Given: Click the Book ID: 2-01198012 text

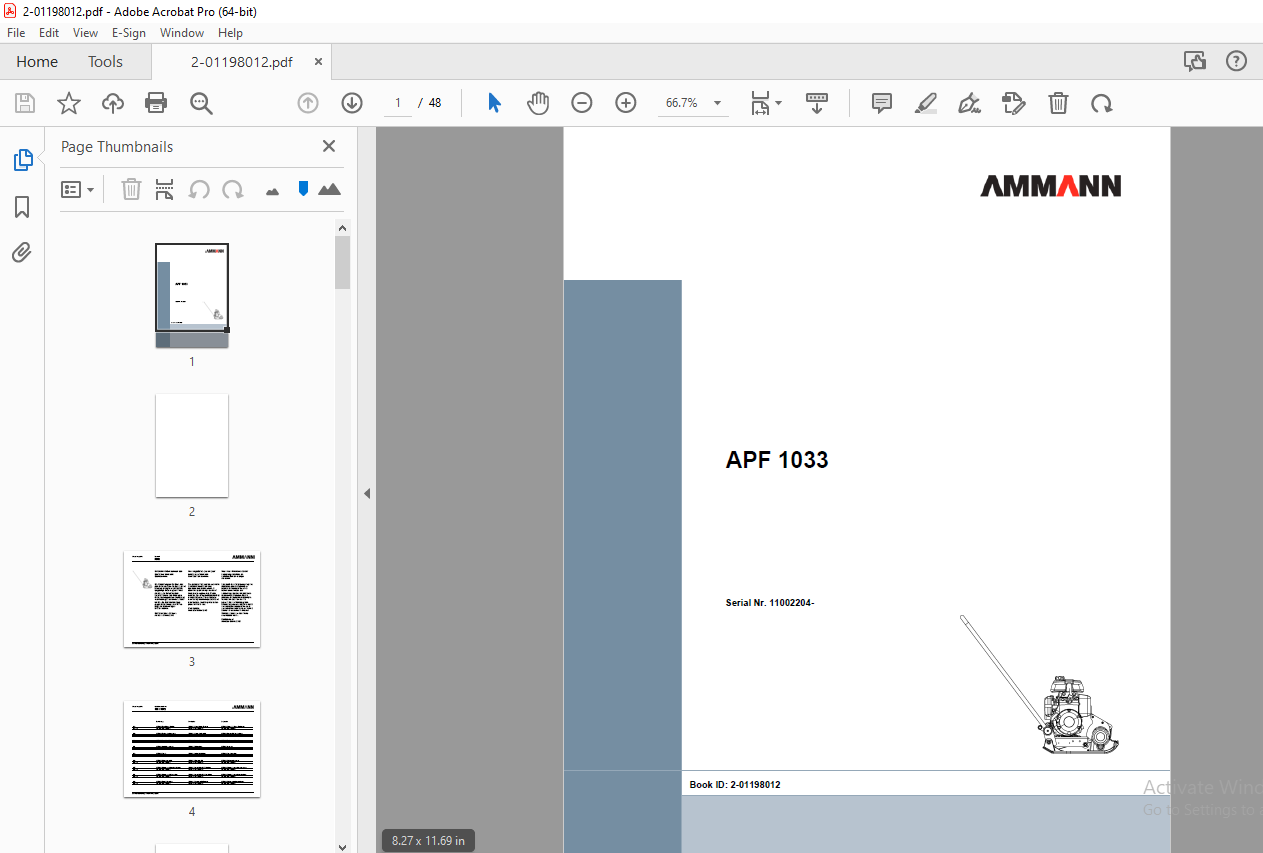Looking at the screenshot, I should point(735,785).
